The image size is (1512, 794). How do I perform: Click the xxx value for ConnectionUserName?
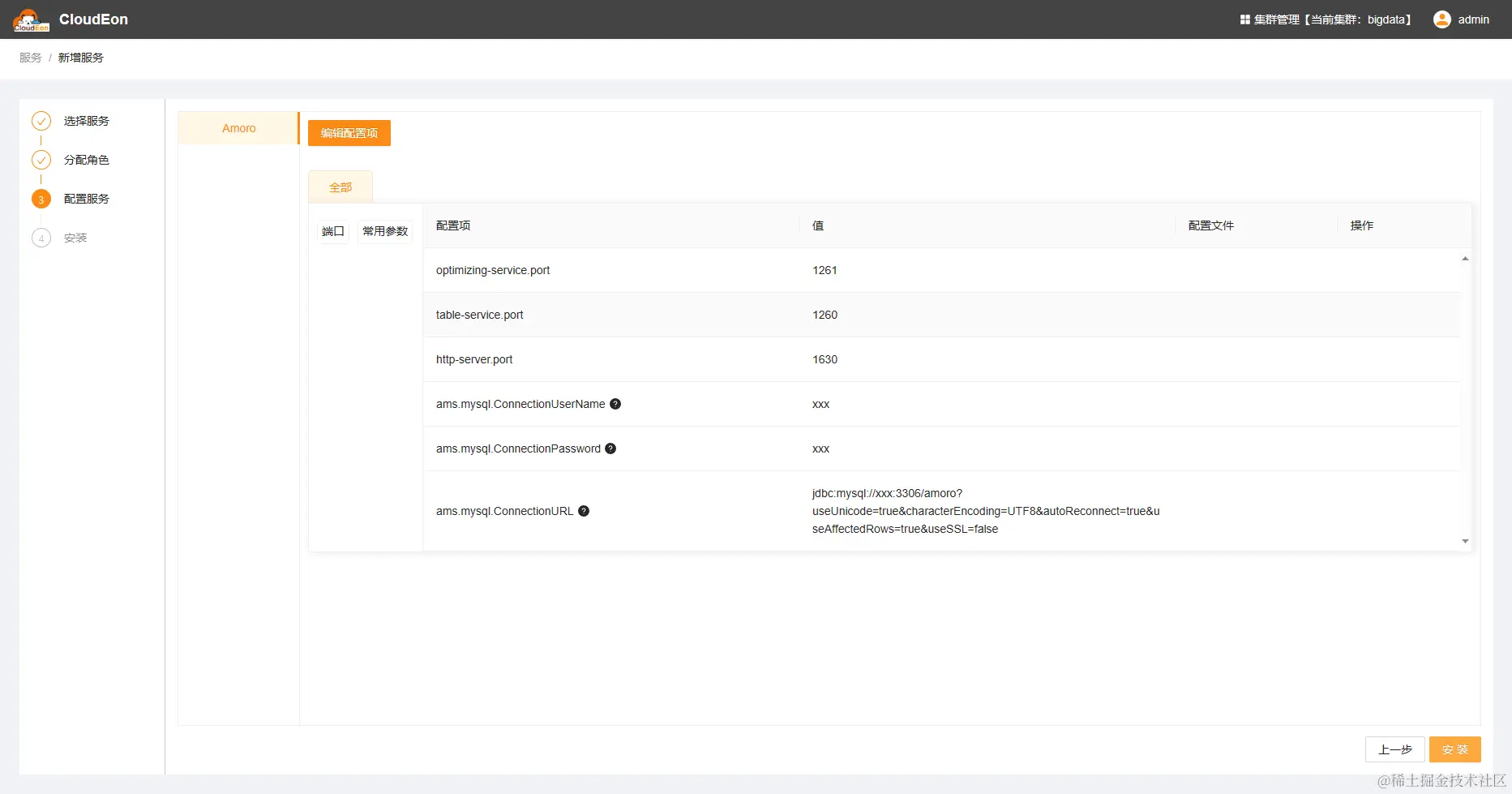[x=820, y=404]
